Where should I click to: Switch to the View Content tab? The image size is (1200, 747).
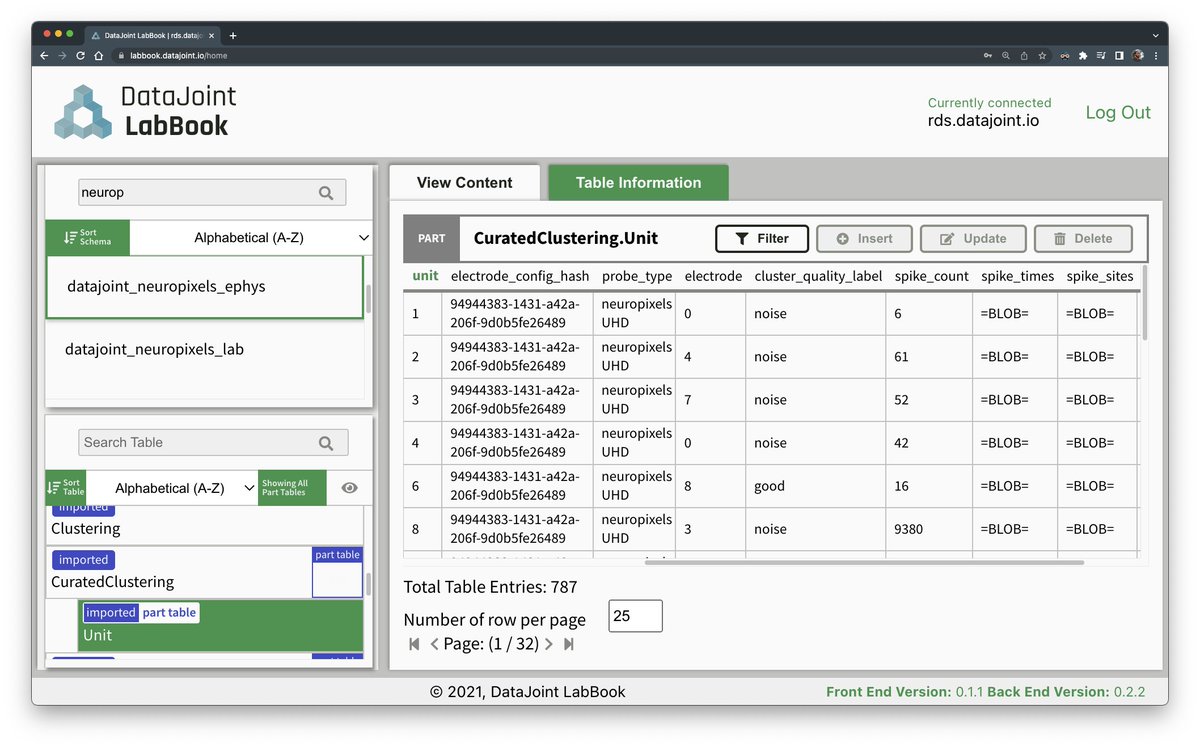click(x=465, y=183)
